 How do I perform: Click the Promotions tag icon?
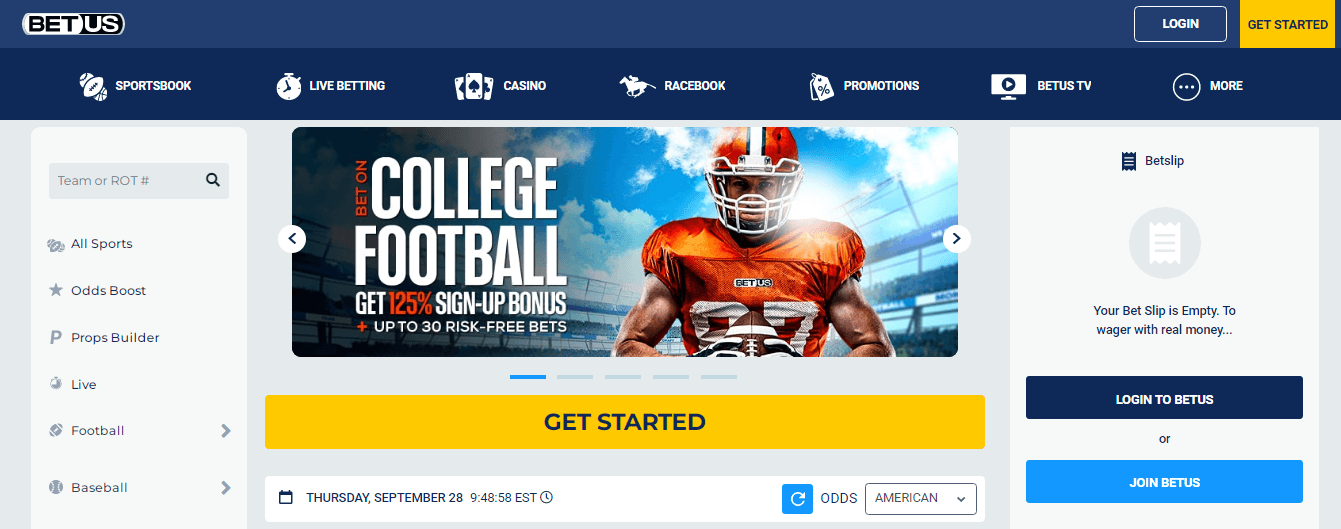pyautogui.click(x=821, y=86)
